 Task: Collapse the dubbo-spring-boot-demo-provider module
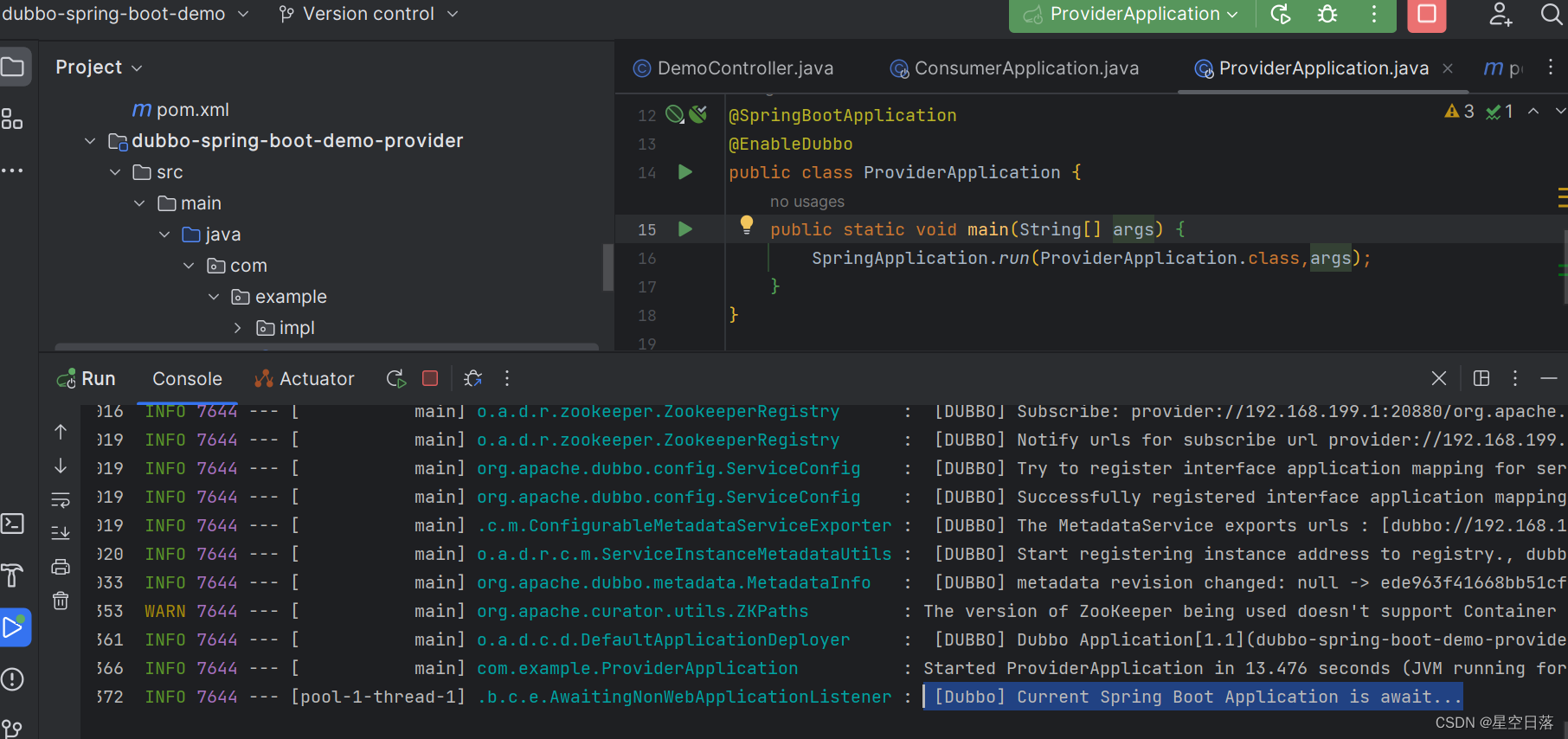click(90, 141)
